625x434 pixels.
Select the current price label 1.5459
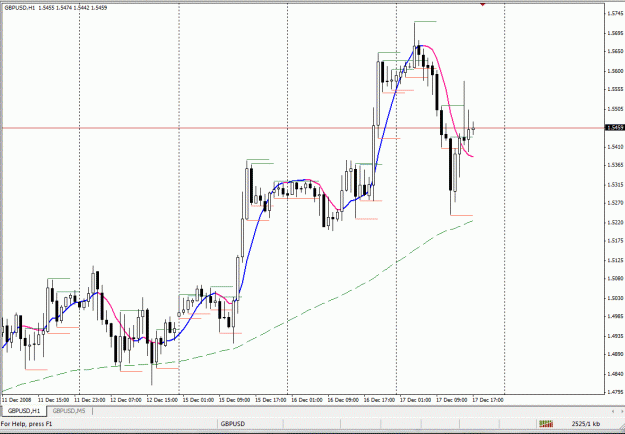point(615,128)
